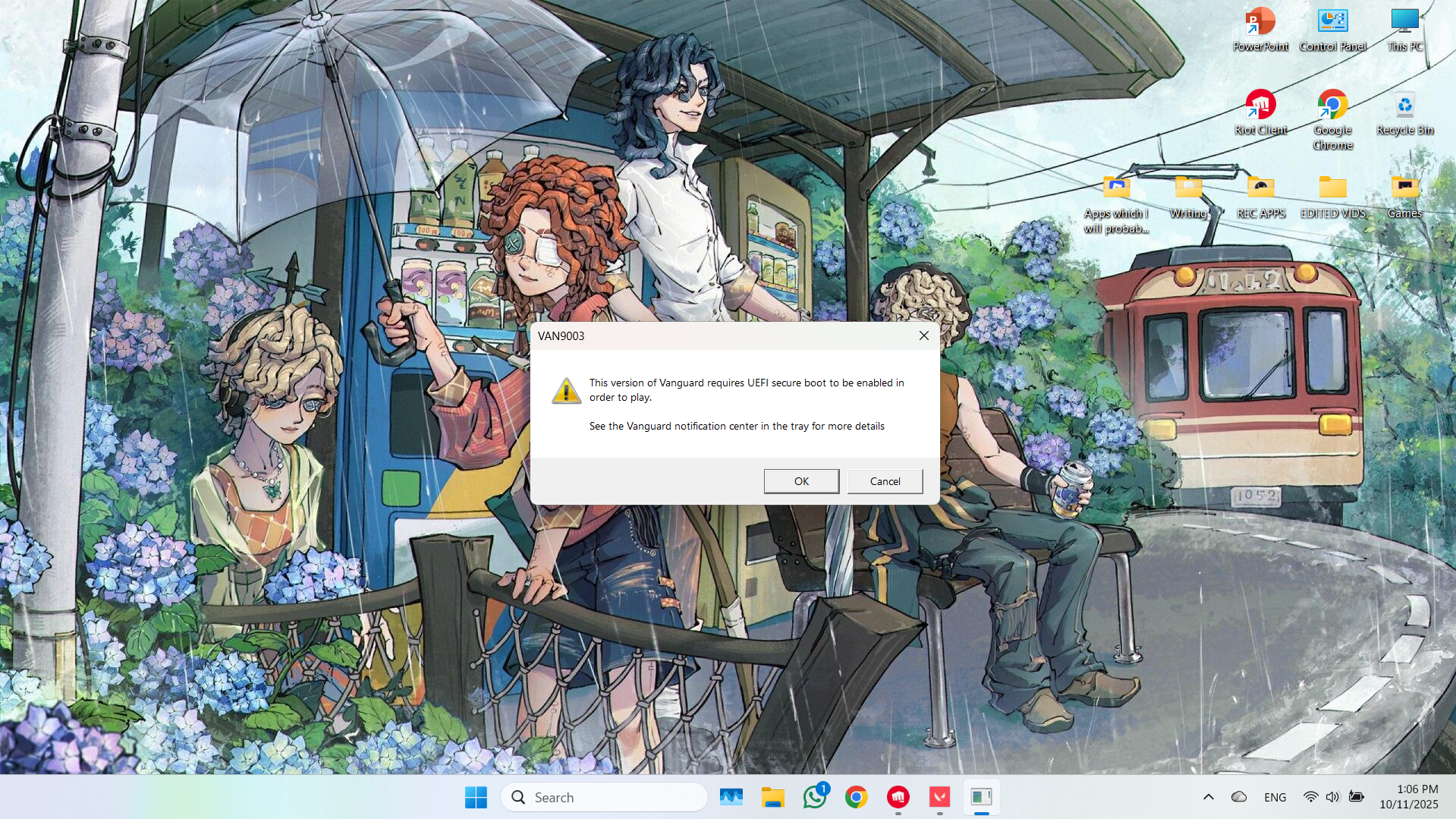This screenshot has width=1456, height=819.
Task: Open WhatsApp from the taskbar
Action: coord(815,797)
